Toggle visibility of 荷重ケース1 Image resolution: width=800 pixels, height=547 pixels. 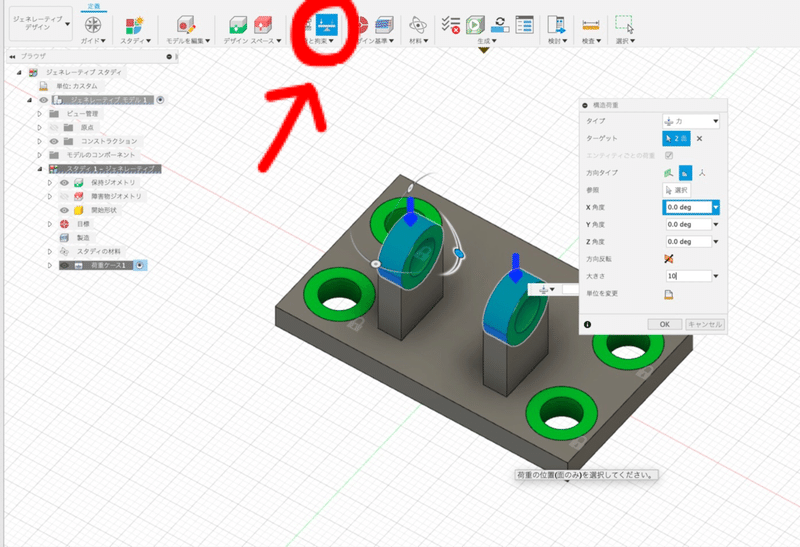[x=64, y=265]
